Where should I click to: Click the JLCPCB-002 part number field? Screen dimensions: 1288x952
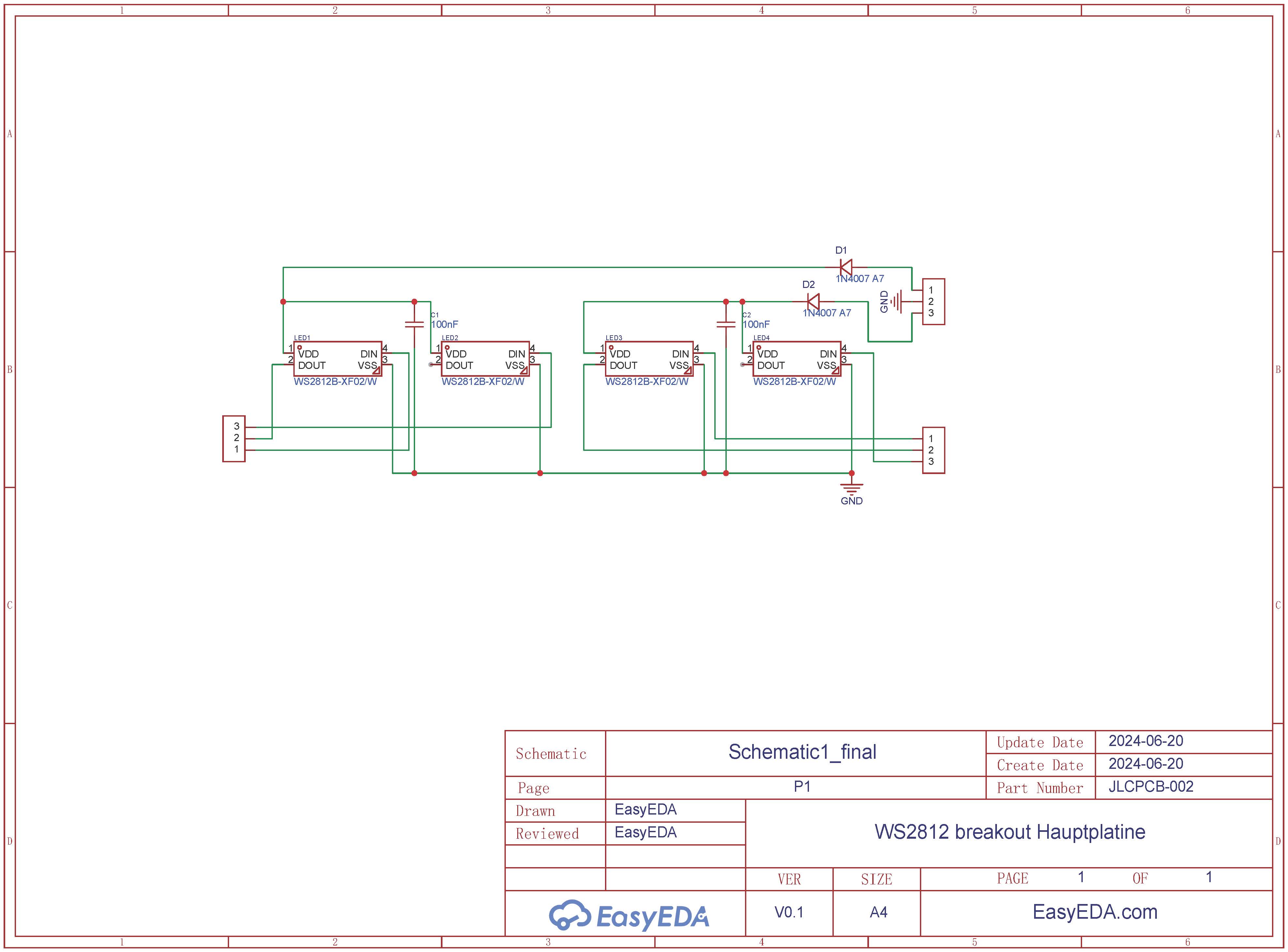1150,786
